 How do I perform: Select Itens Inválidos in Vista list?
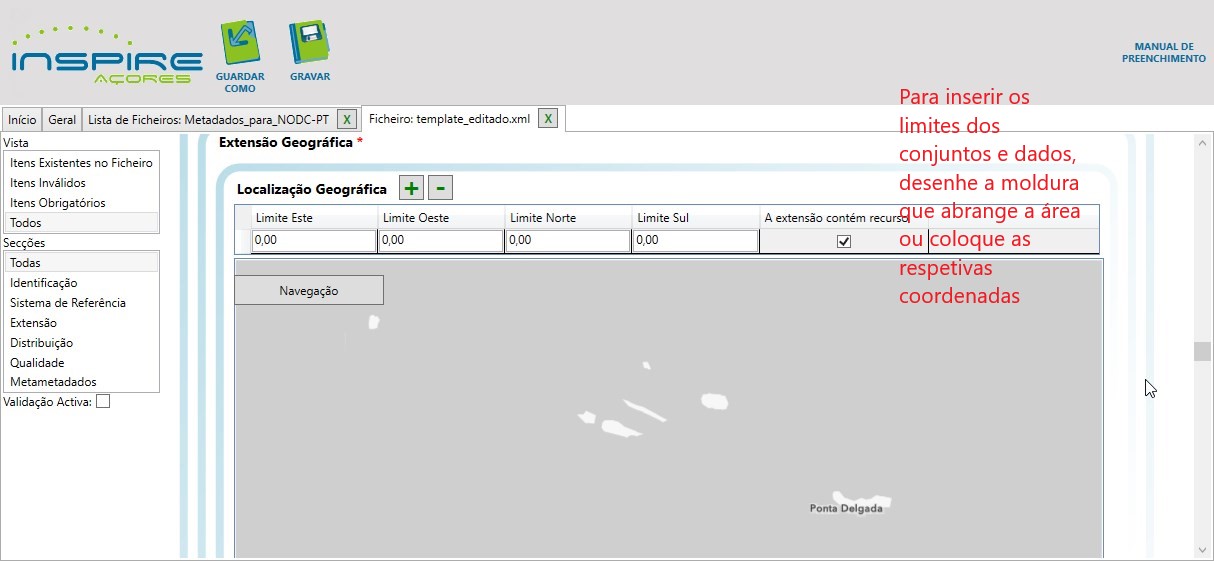48,183
